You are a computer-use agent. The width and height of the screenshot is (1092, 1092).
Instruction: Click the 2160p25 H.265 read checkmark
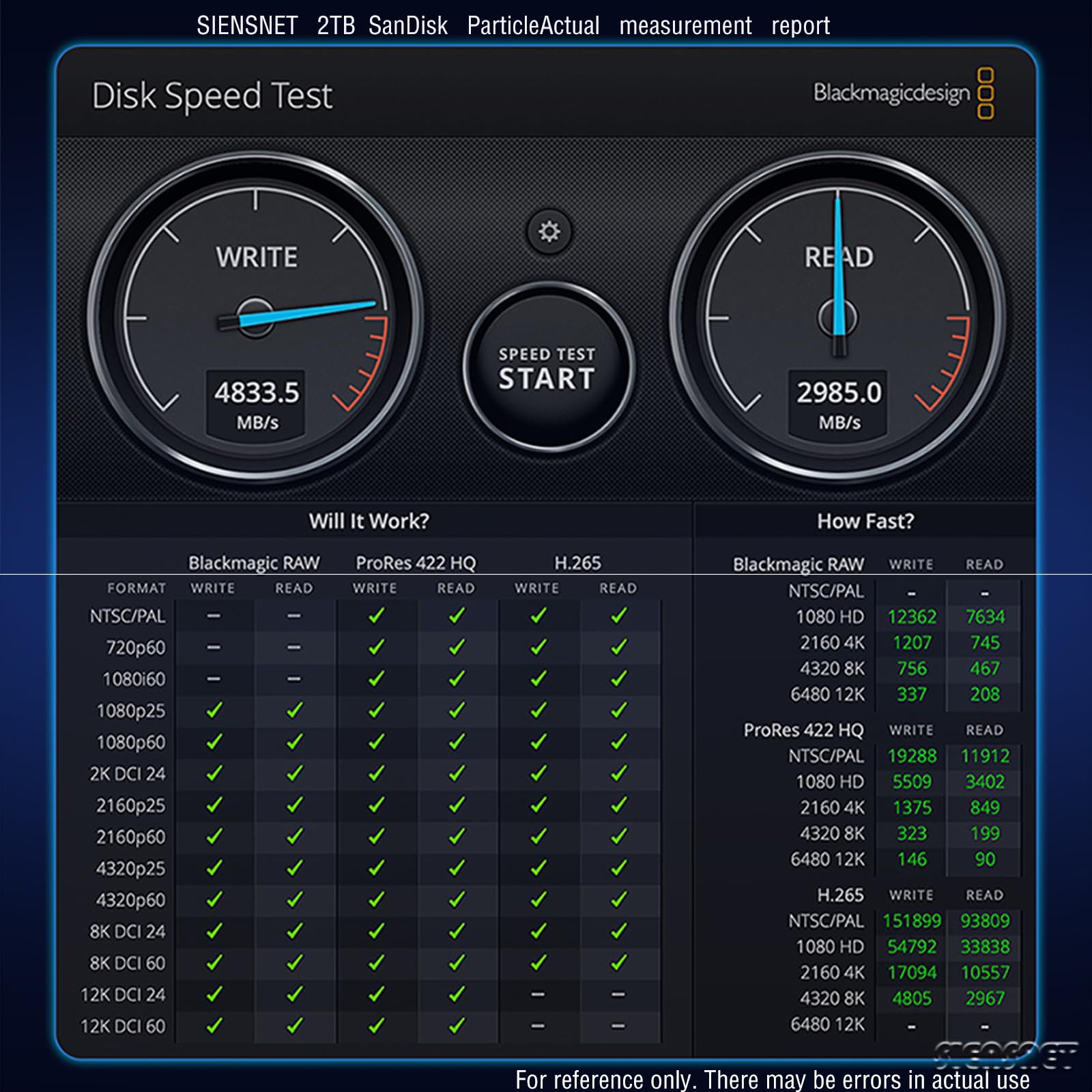619,805
